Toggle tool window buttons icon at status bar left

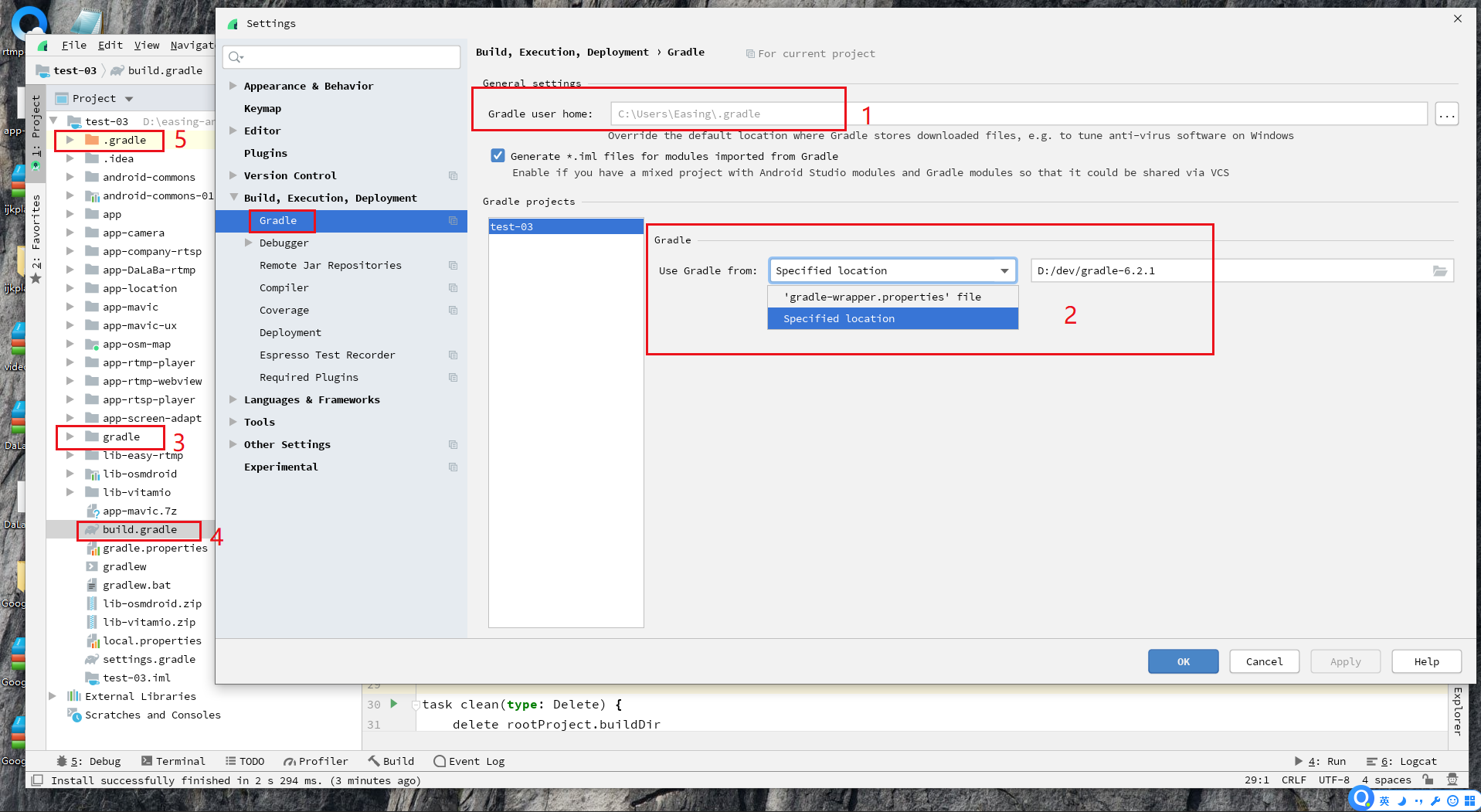[36, 780]
